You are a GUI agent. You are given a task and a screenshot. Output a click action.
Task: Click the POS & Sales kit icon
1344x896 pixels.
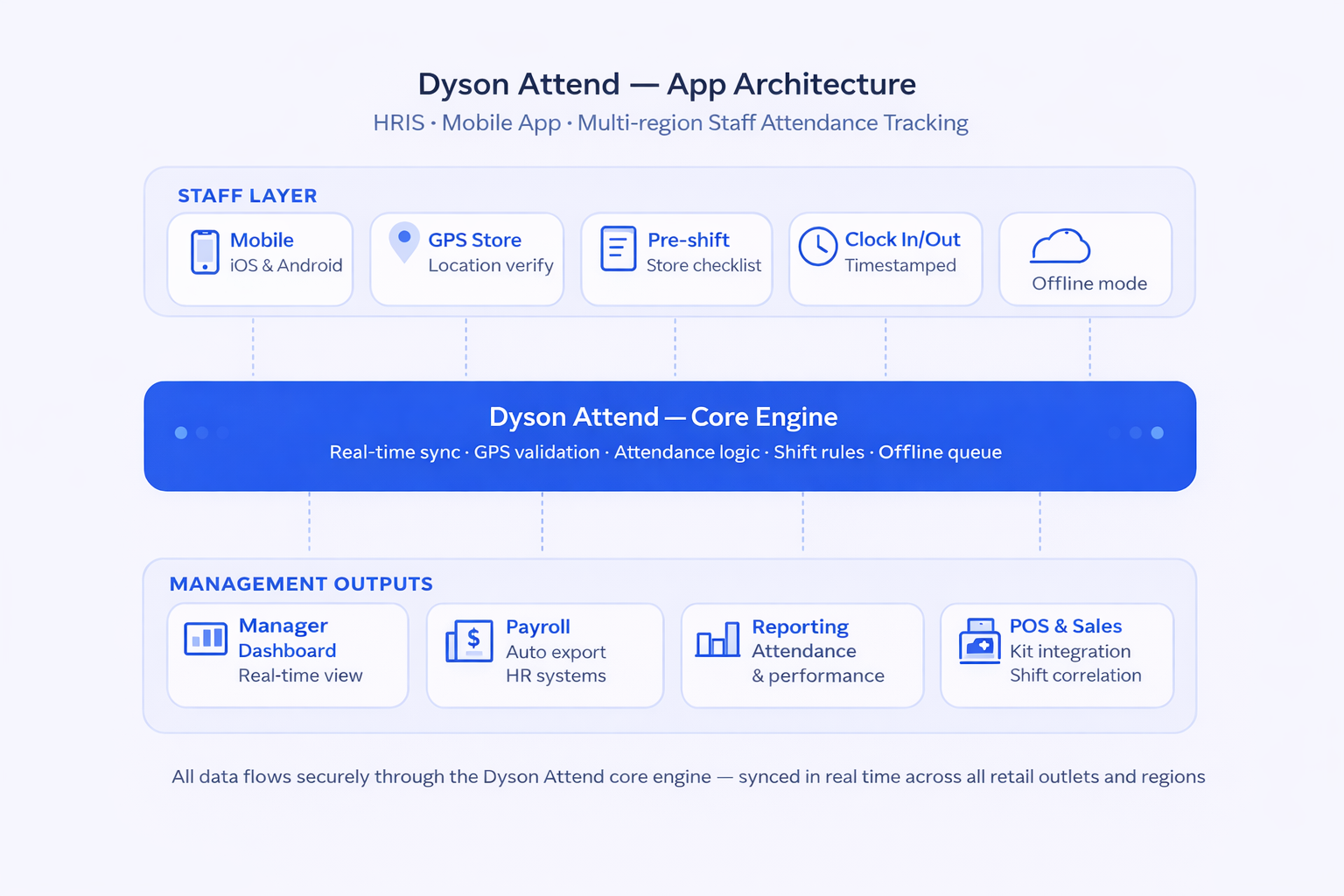(980, 641)
